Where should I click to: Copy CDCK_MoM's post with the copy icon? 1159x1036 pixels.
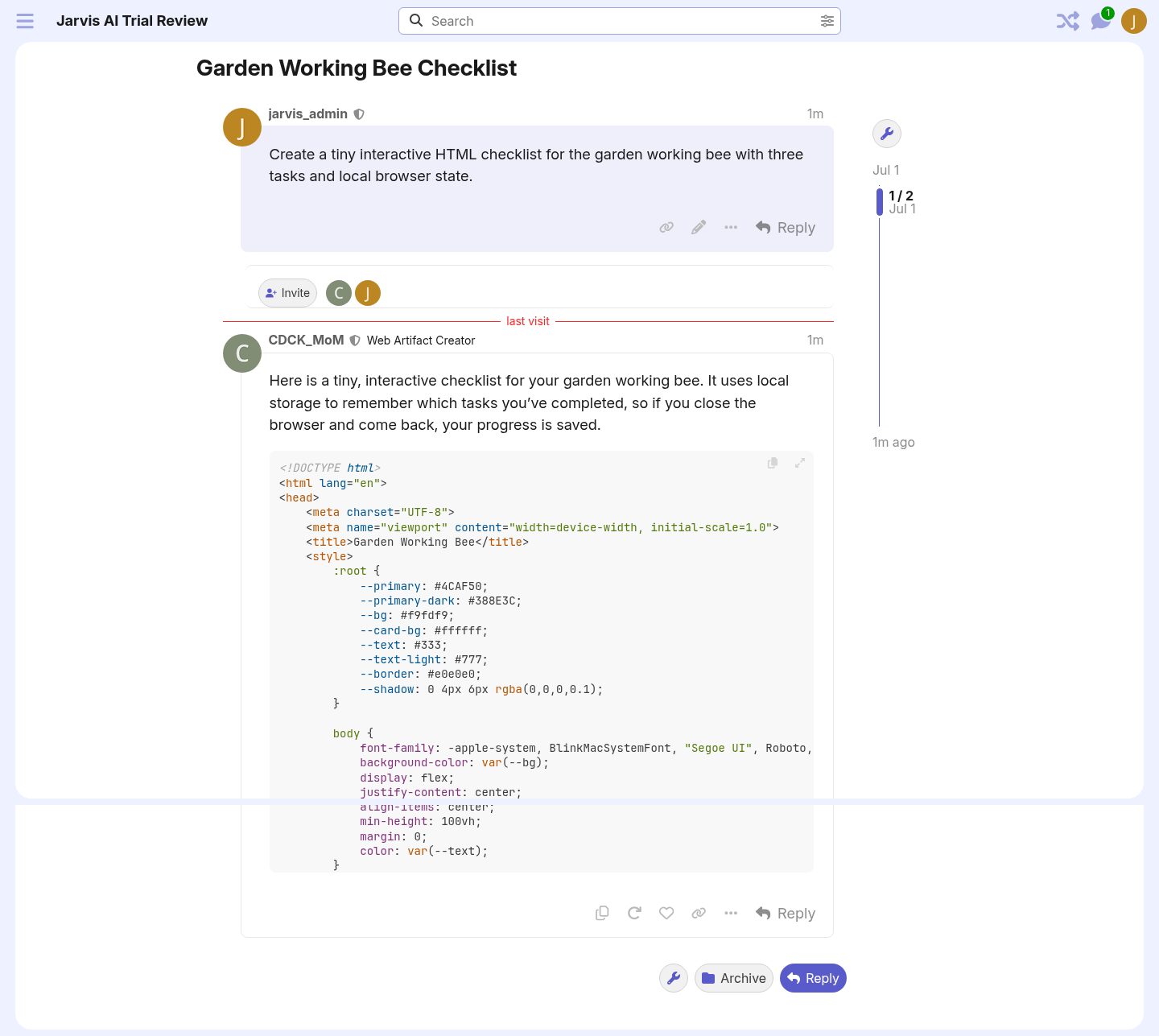pyautogui.click(x=602, y=913)
